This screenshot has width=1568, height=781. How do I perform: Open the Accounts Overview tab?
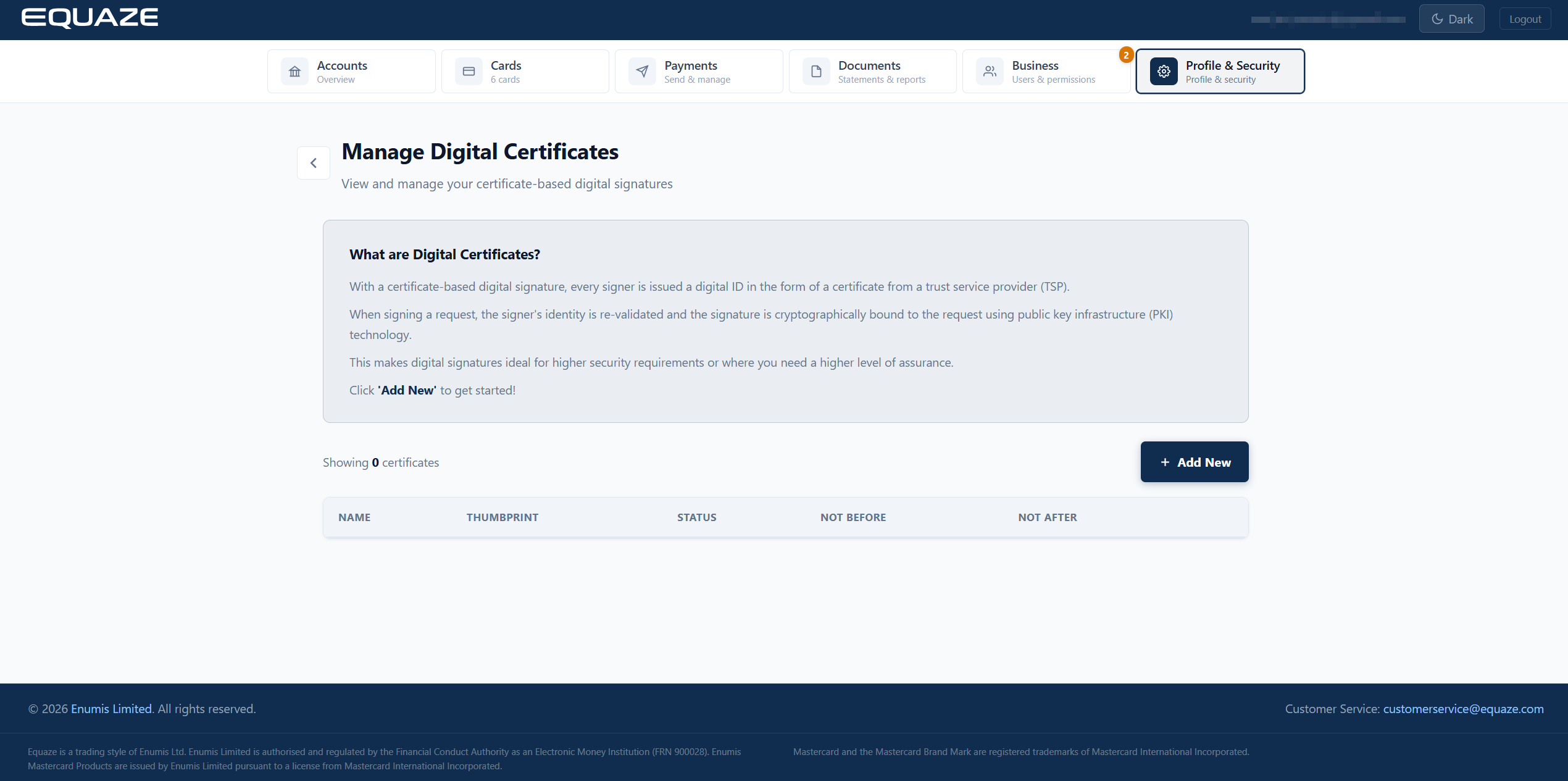click(x=351, y=72)
